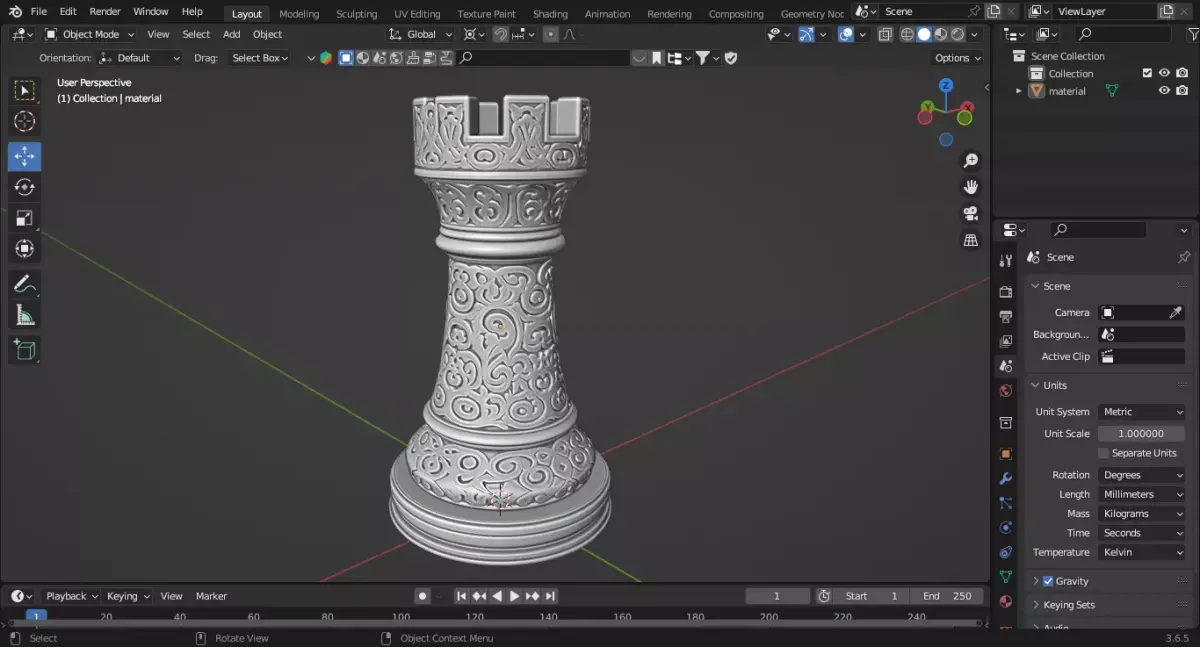This screenshot has width=1200, height=647.
Task: Open Length Millimeters dropdown
Action: 1141,494
